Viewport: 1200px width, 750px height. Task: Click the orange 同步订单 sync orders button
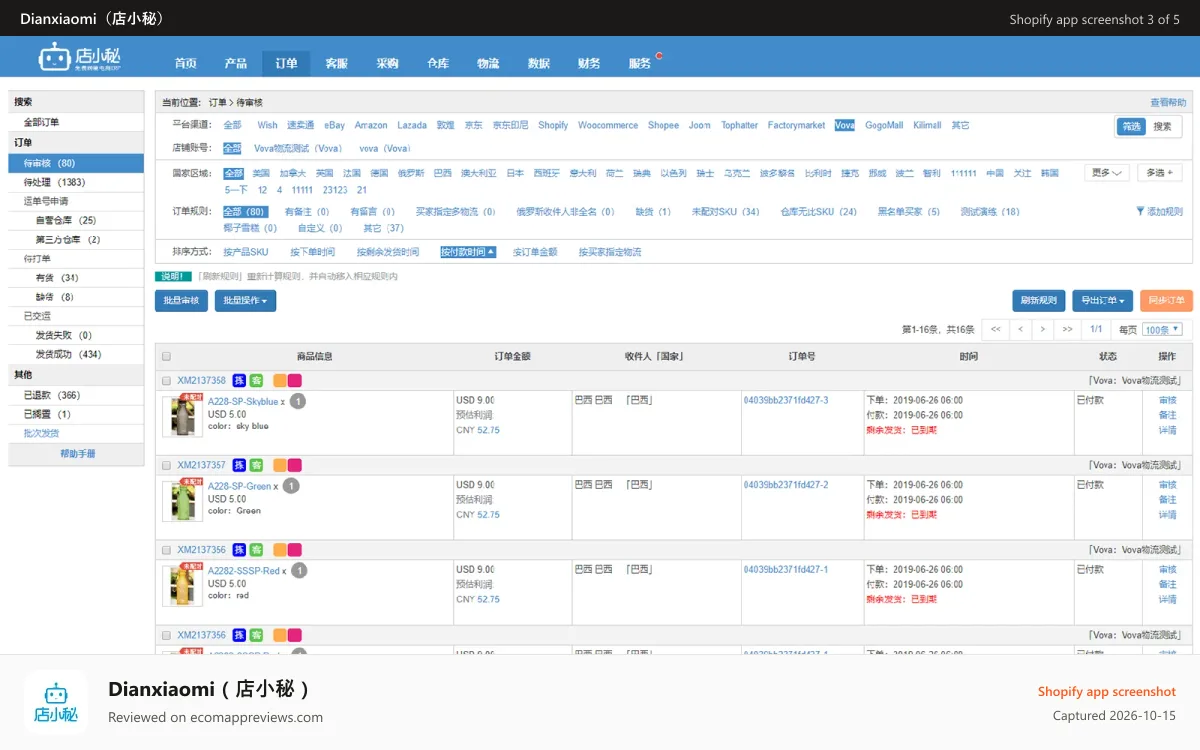pos(1166,301)
